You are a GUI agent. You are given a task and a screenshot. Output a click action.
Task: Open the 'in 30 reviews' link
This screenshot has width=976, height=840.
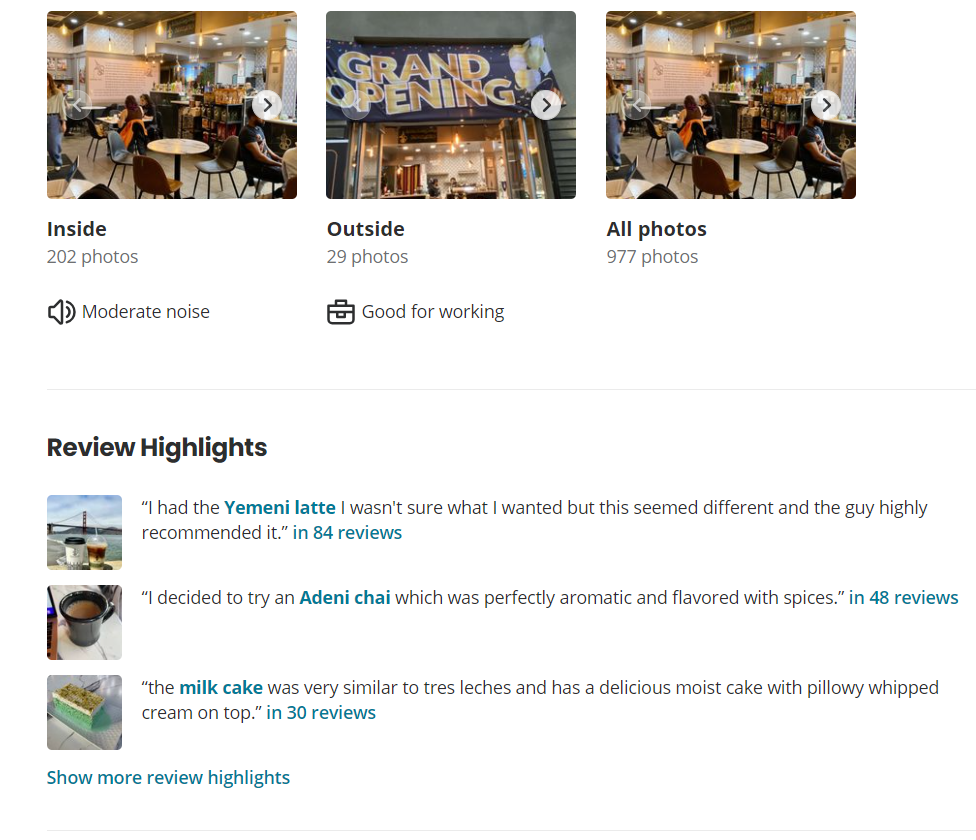(321, 712)
